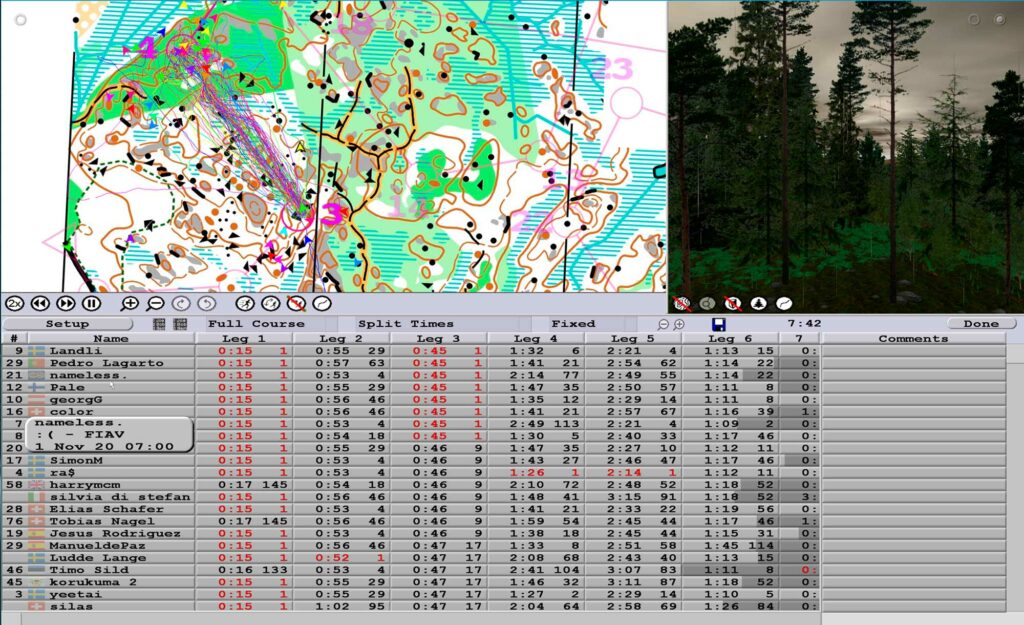
Task: Click the second runner icon in map toolbar
Action: (270, 304)
